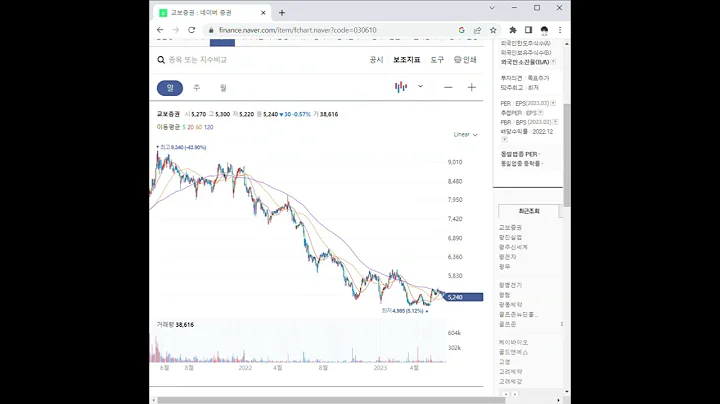Toggle the 20-day moving average
720x404 pixels.
(x=191, y=127)
